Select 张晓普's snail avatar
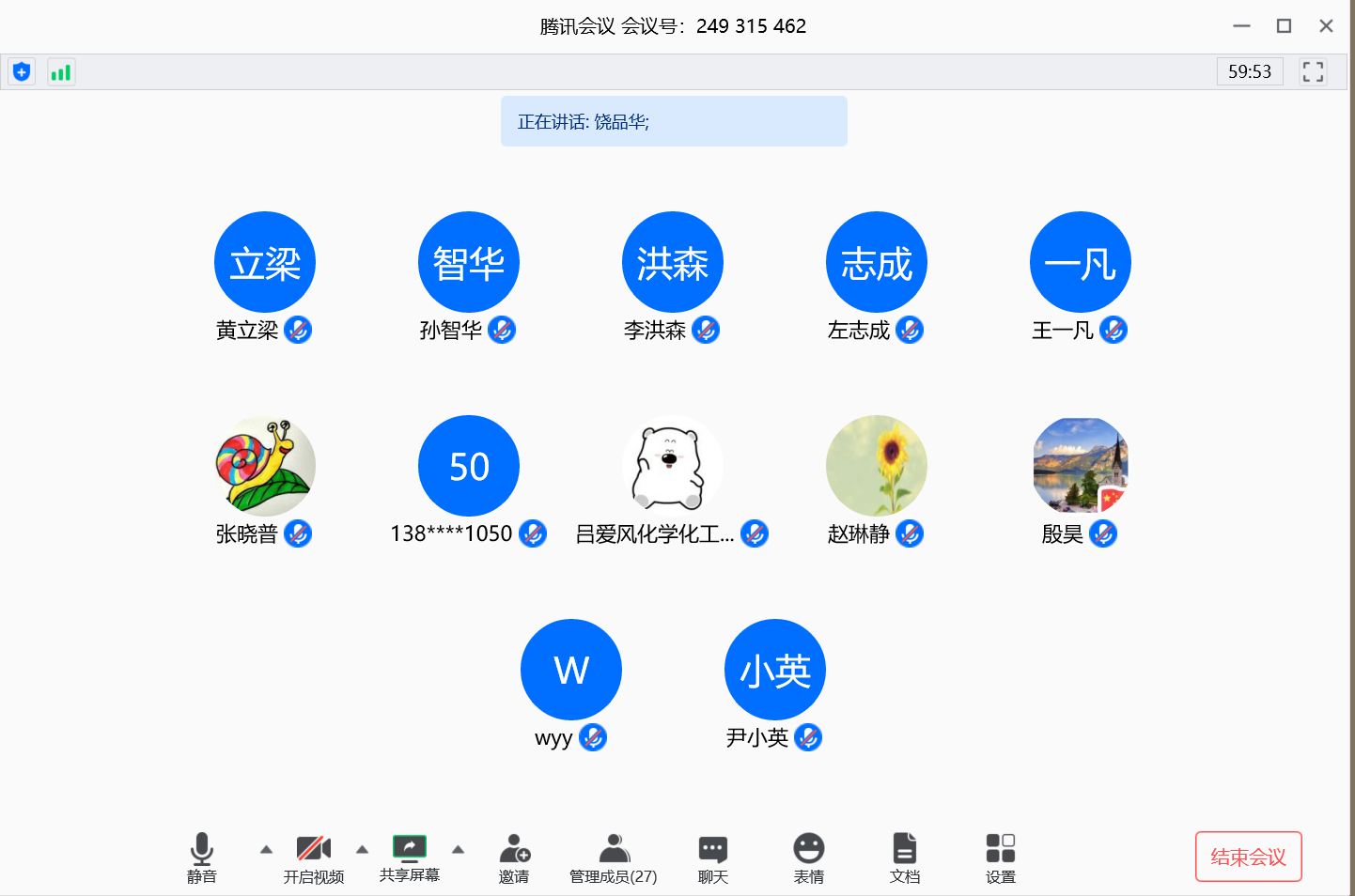The width and height of the screenshot is (1355, 896). point(265,466)
